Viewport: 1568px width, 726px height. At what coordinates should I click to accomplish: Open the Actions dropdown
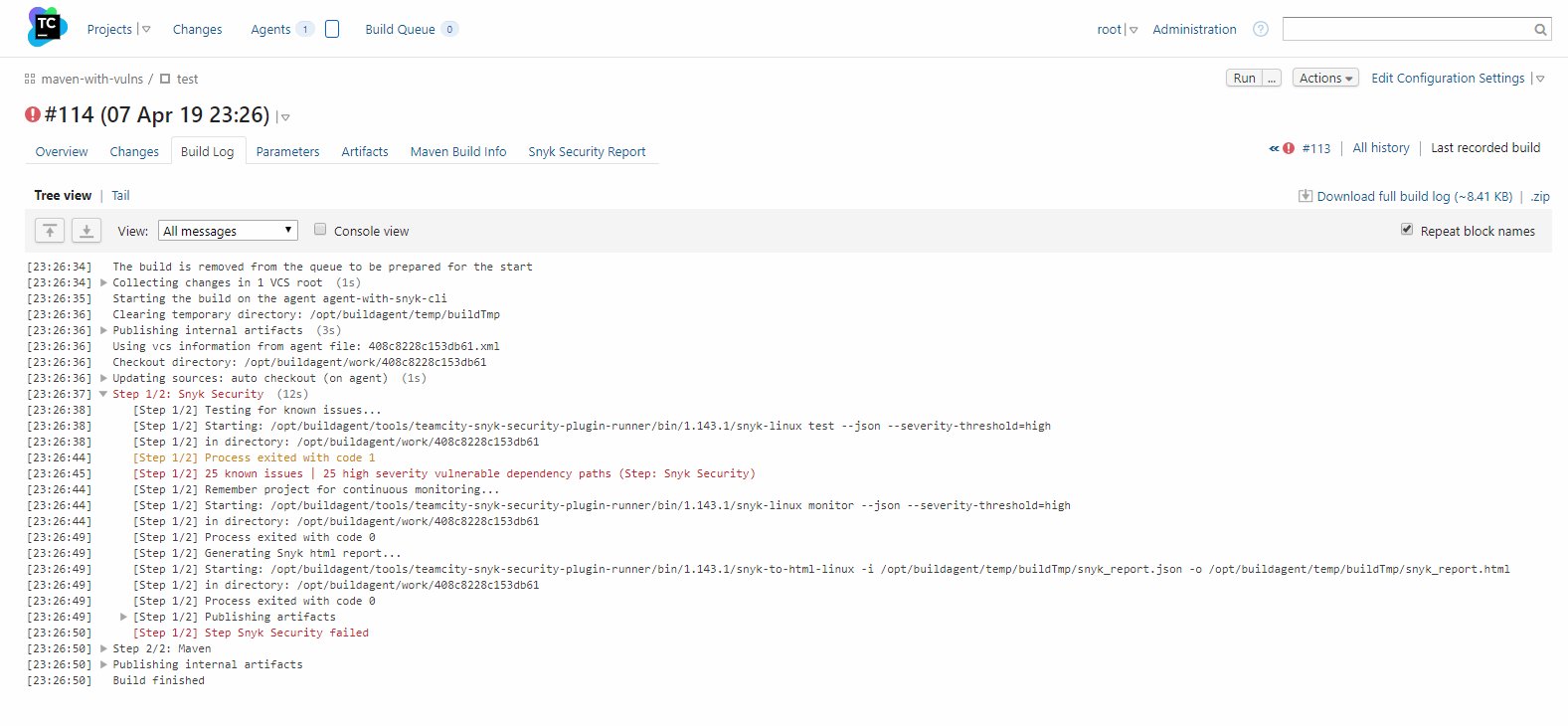[x=1325, y=78]
